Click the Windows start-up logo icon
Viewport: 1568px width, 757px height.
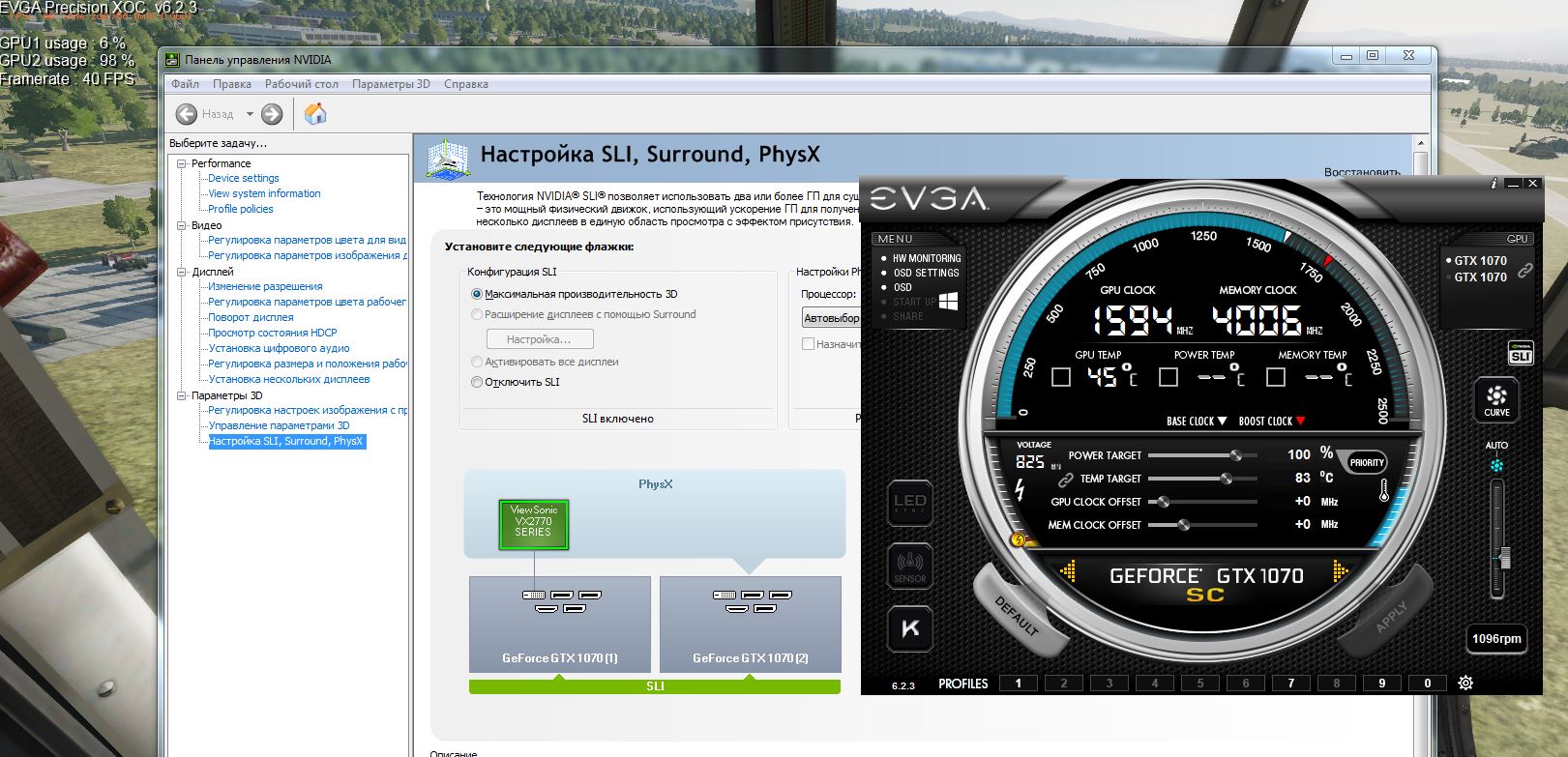(x=948, y=302)
